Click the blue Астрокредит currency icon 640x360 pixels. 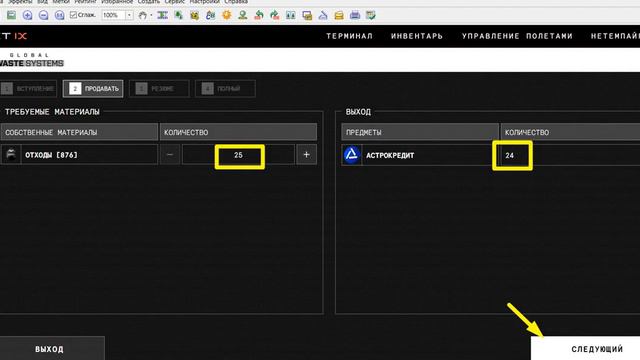click(351, 155)
